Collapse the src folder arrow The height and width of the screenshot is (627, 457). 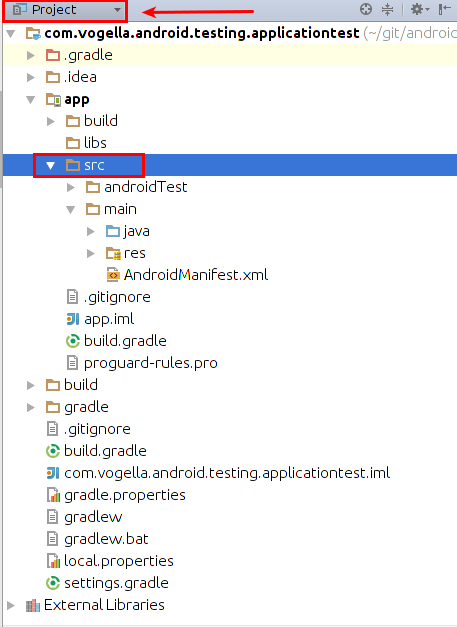50,165
